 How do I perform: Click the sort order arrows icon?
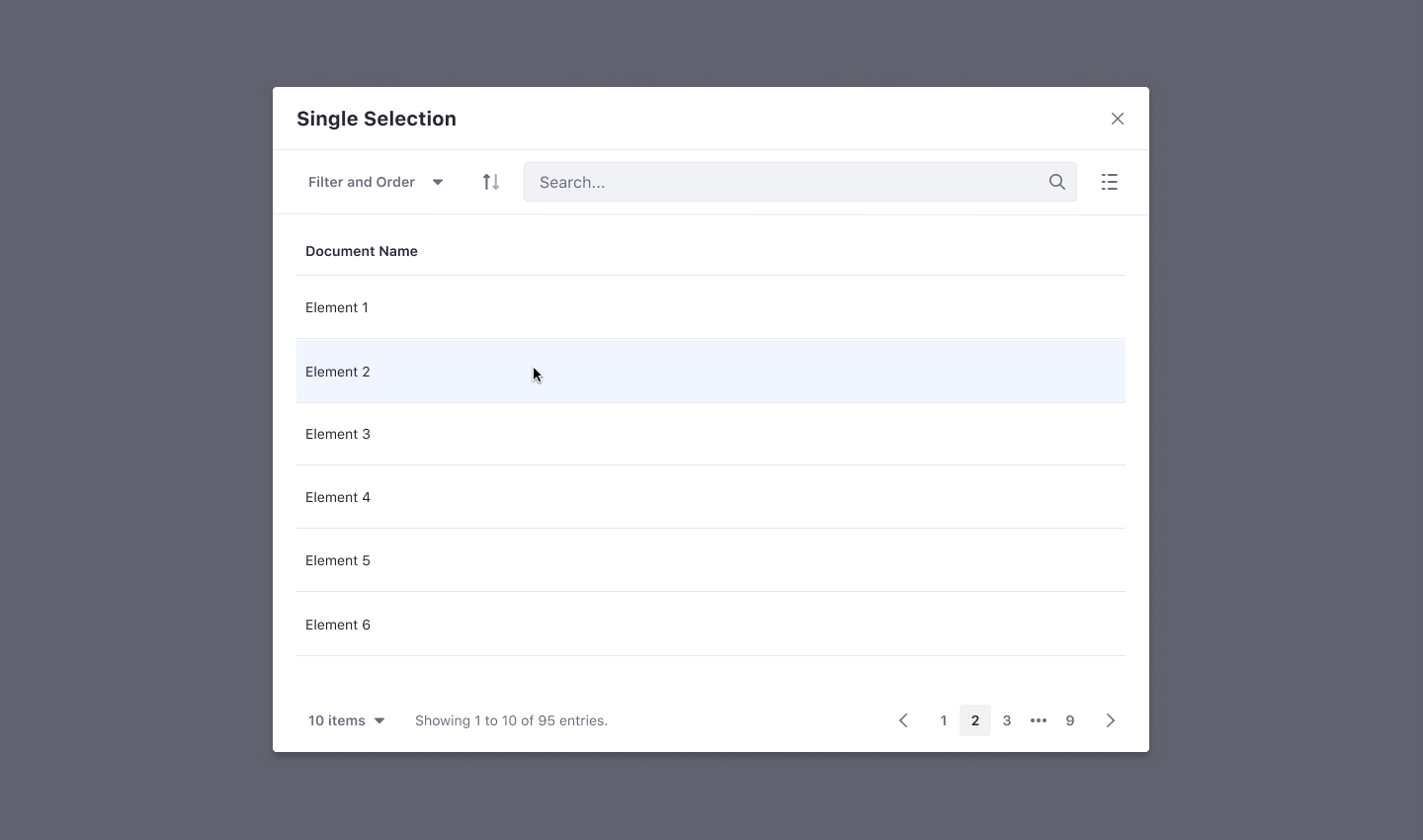[x=490, y=182]
